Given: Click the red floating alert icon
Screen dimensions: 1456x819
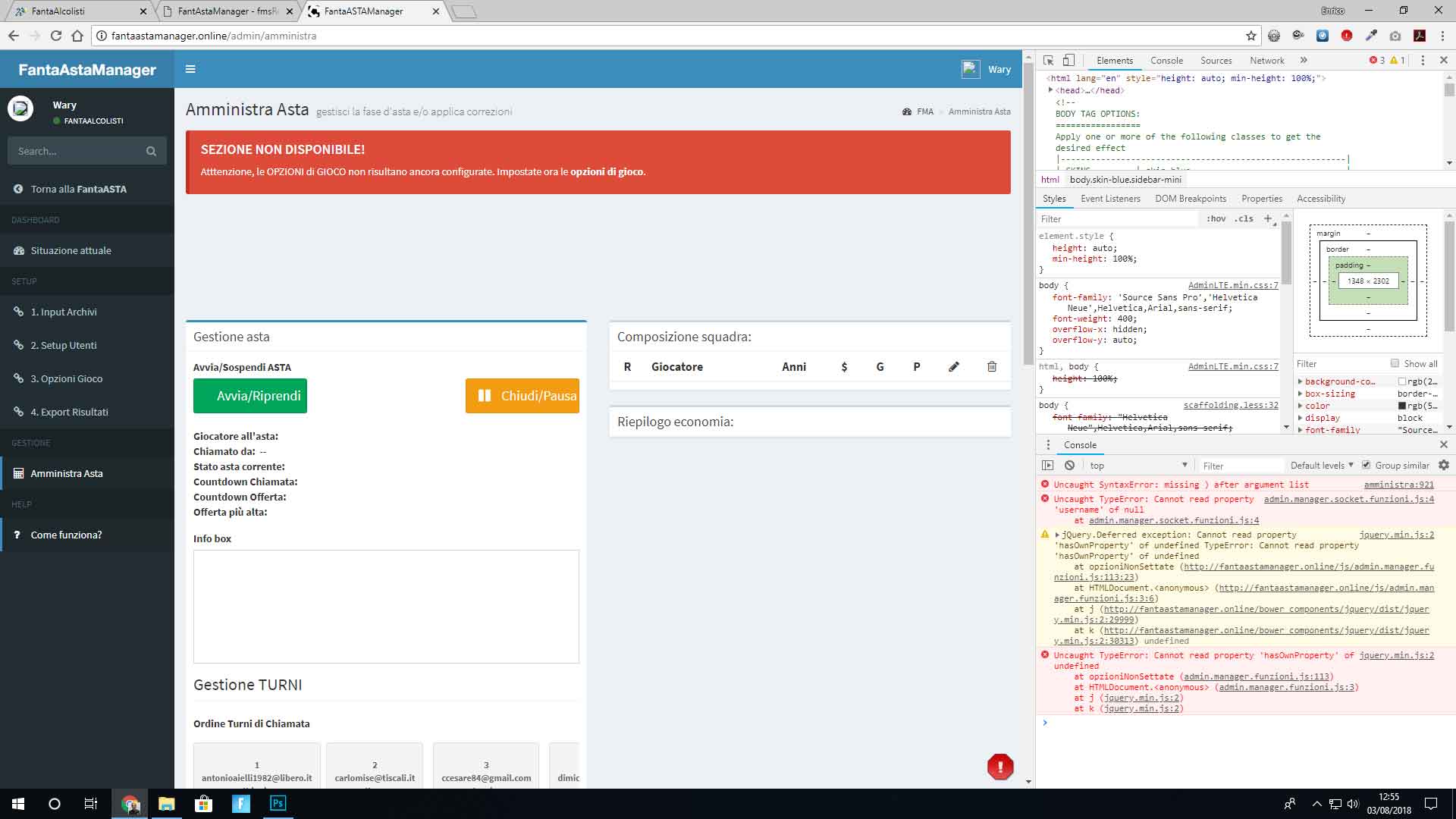Looking at the screenshot, I should (x=1000, y=767).
